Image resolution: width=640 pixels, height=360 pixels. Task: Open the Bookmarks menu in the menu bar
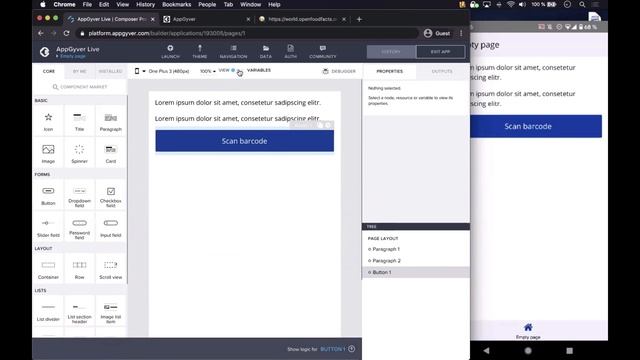pyautogui.click(x=176, y=4)
